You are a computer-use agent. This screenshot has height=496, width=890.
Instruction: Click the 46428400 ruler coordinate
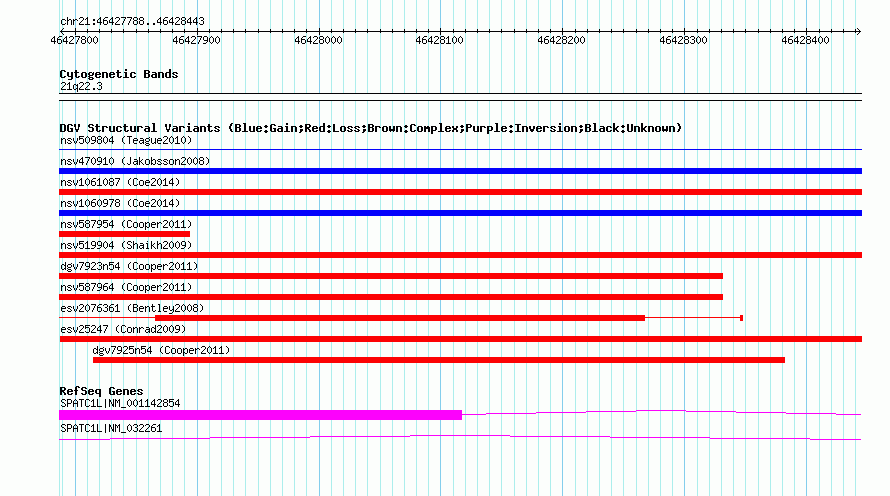point(805,40)
